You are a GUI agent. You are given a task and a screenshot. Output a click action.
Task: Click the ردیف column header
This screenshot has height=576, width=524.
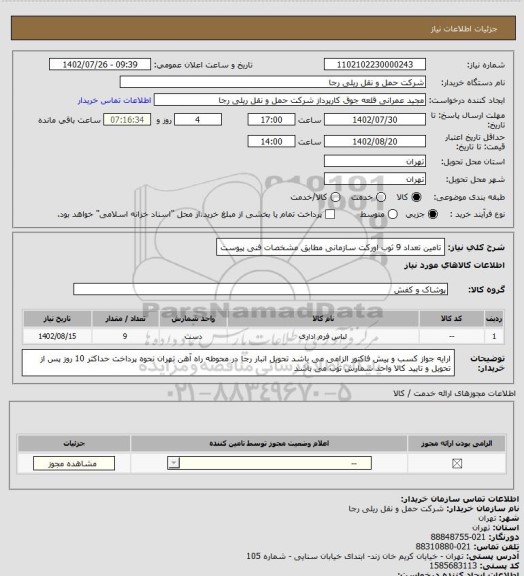point(494,319)
